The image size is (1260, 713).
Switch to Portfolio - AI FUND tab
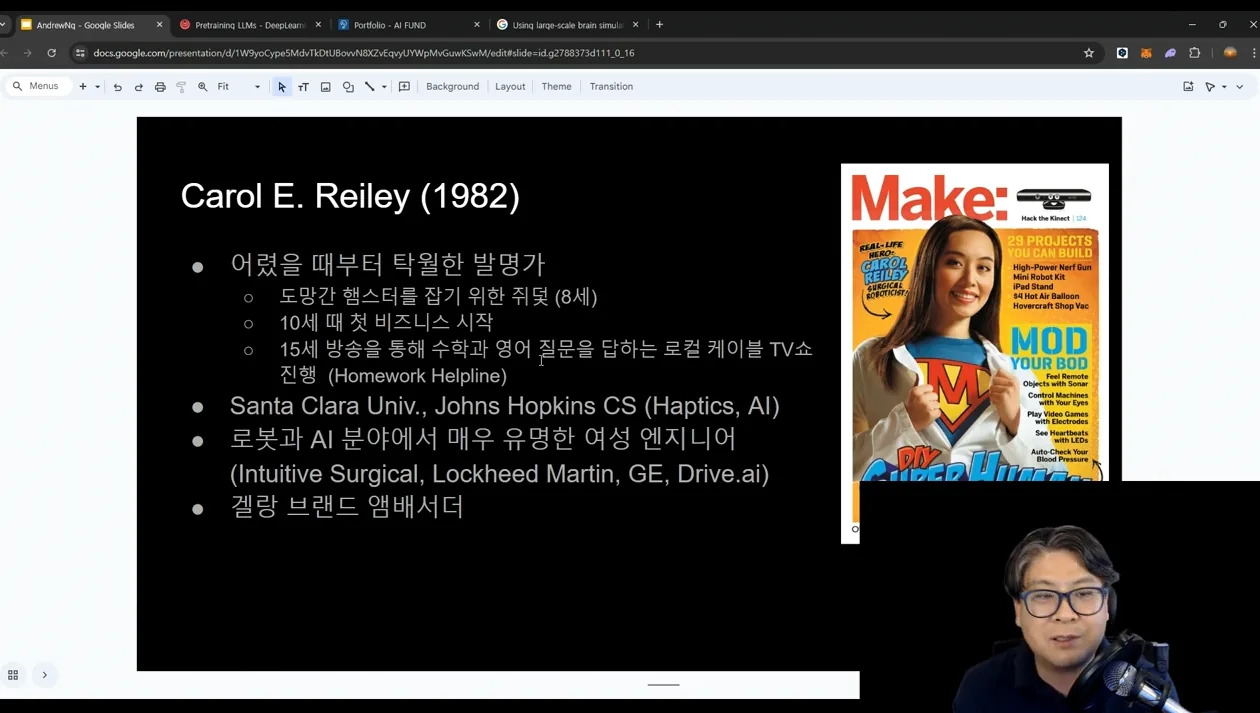389,25
